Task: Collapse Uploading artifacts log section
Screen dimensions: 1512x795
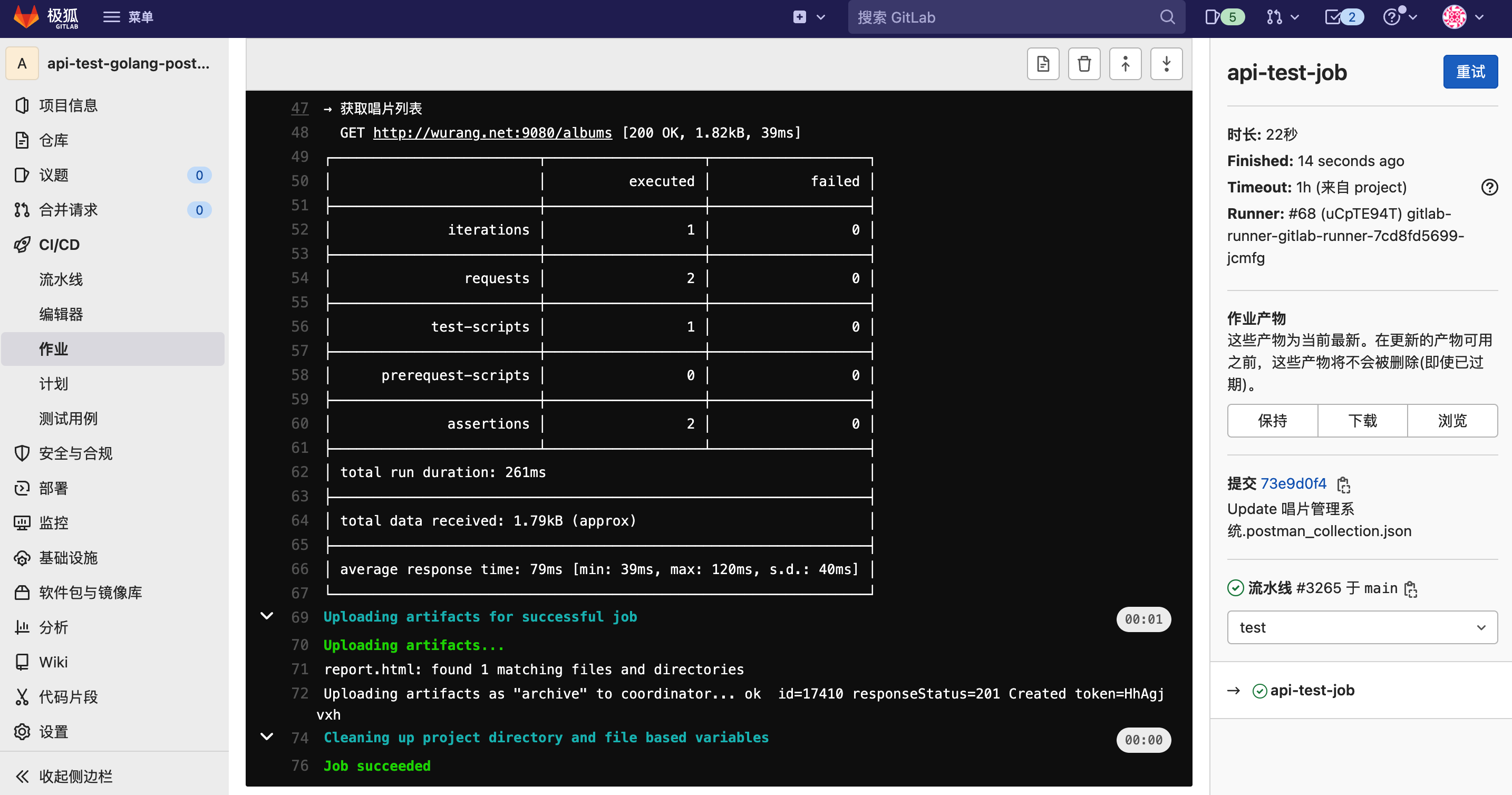Action: pyautogui.click(x=266, y=616)
